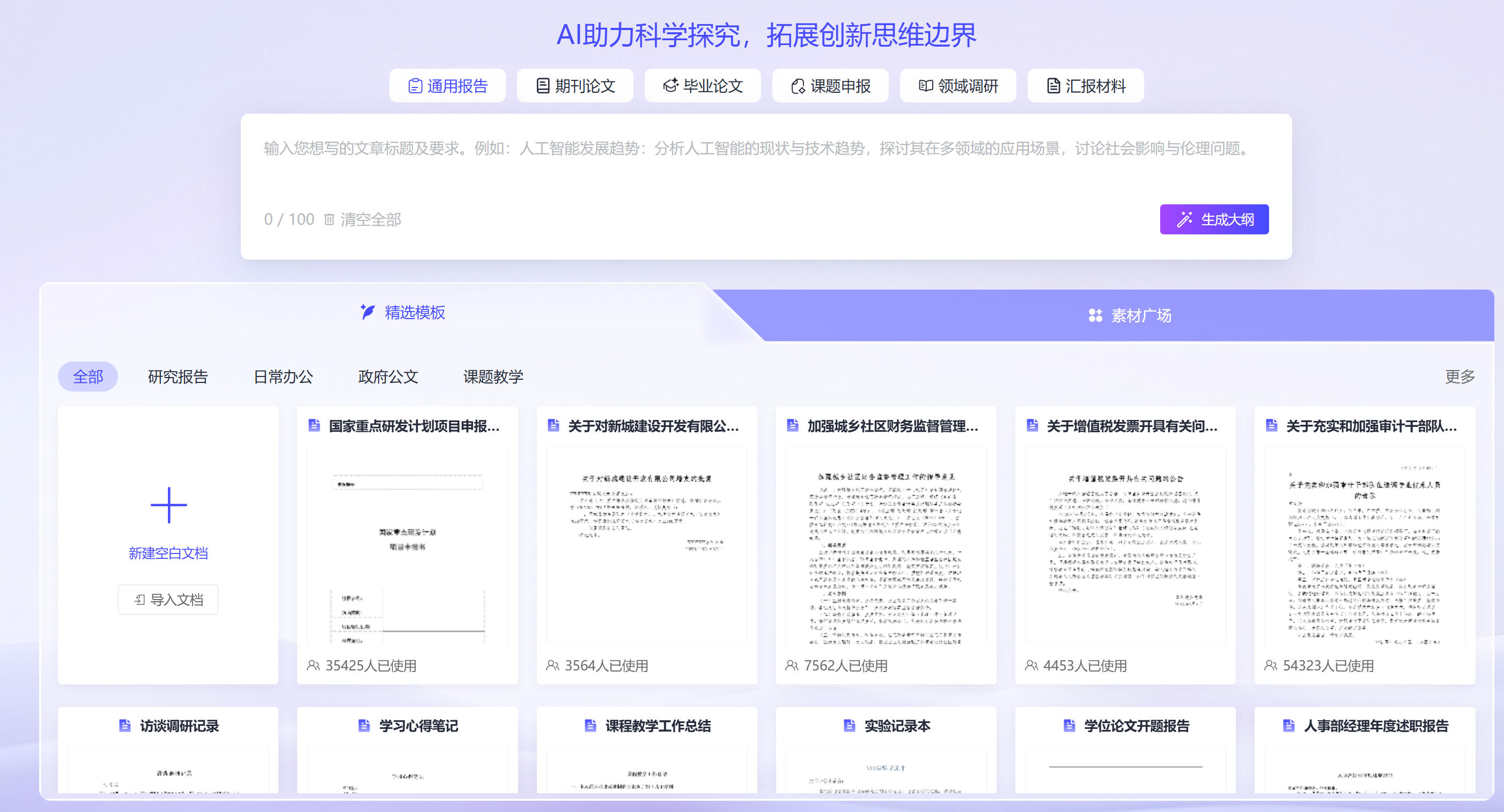1504x812 pixels.
Task: Open the 关于增值税发票开具有关问 template thumbnail
Action: (1126, 545)
